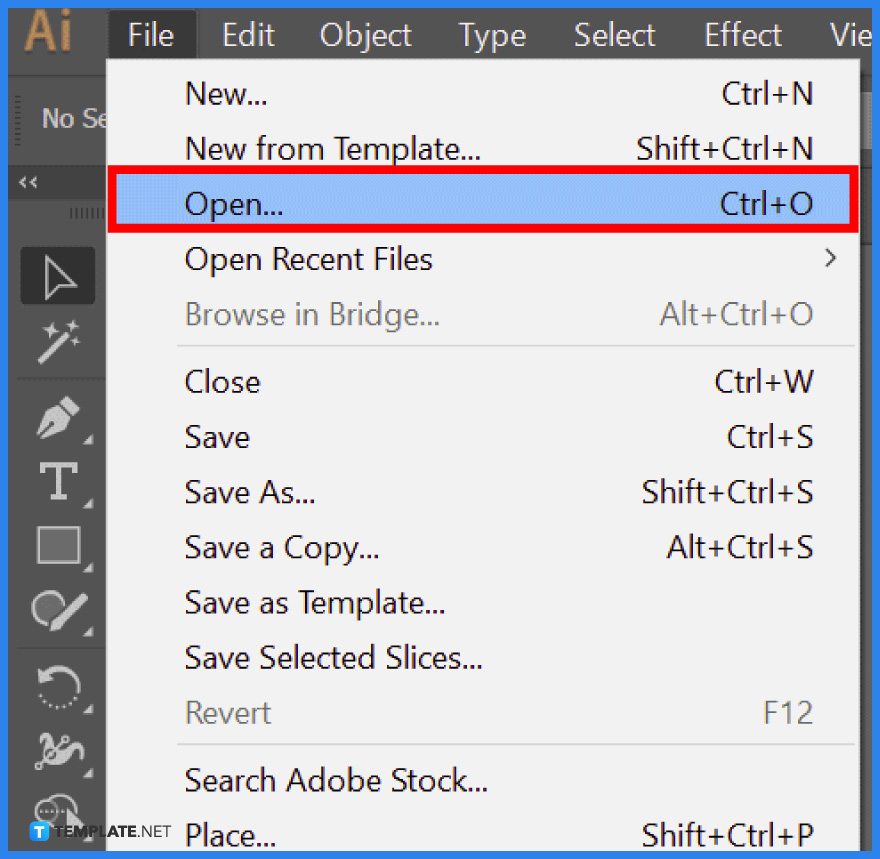The image size is (880, 859).
Task: Choose Save As... menu entry
Action: click(x=483, y=492)
